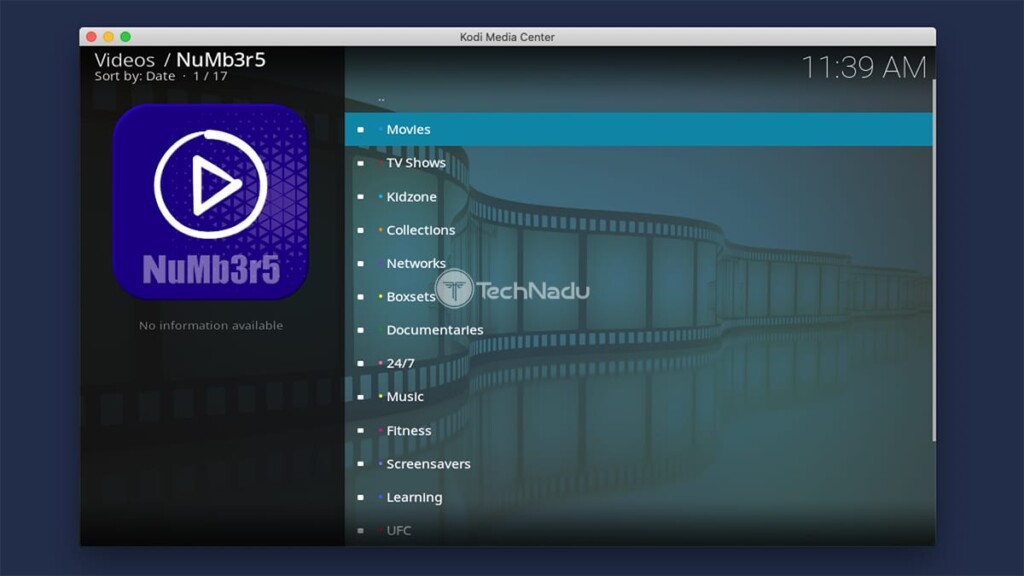Maximize Kodi window using green button
Screen dimensions: 1024x576
pyautogui.click(x=125, y=37)
